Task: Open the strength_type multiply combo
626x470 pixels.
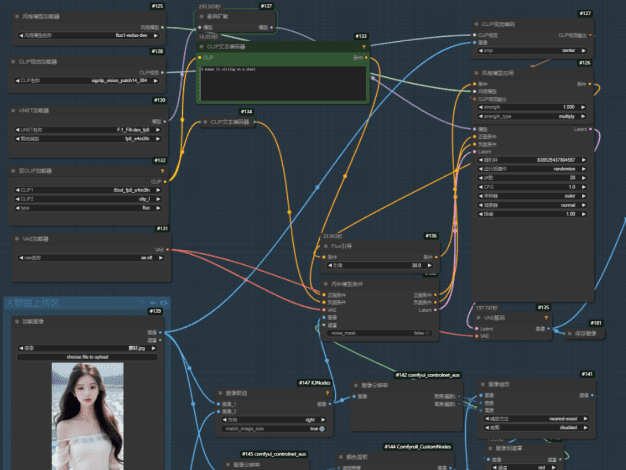Action: [x=532, y=116]
